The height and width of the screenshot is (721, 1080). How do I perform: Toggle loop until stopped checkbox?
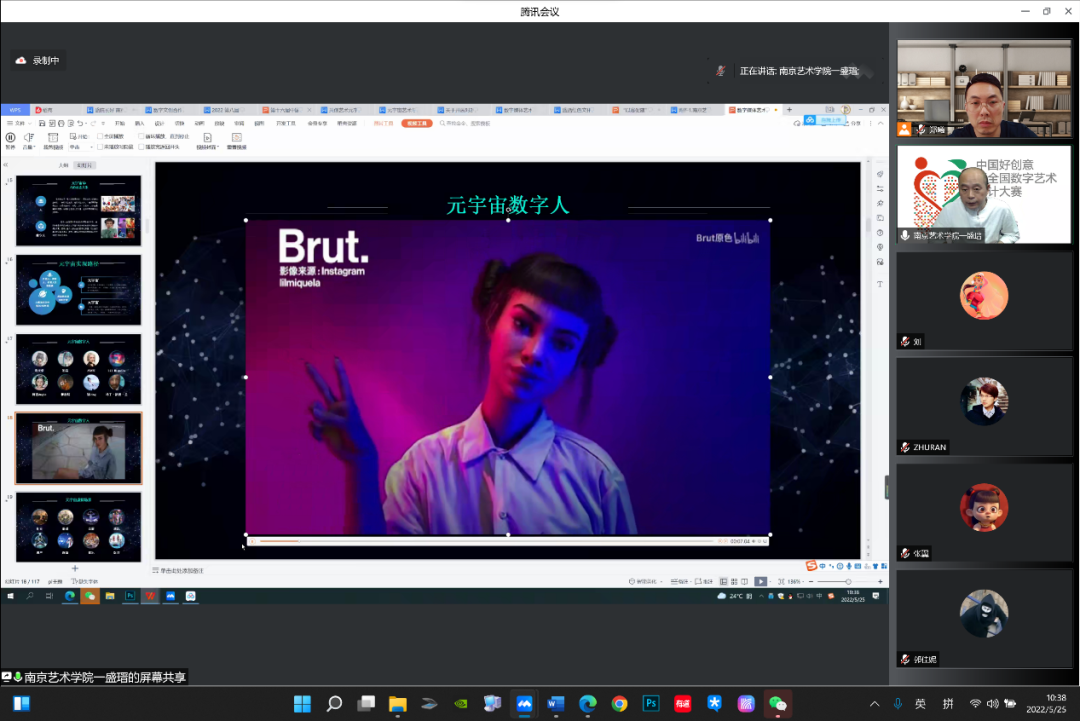tap(141, 136)
